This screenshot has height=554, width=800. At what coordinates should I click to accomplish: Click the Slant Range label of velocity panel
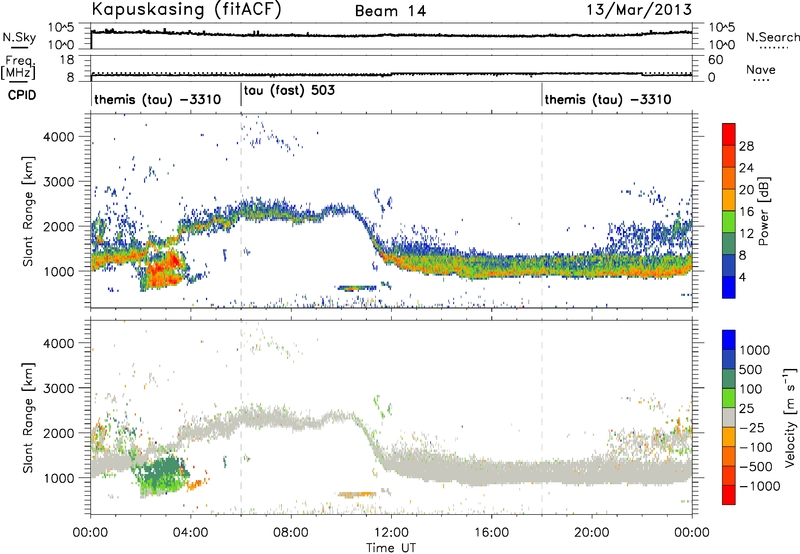pos(28,418)
